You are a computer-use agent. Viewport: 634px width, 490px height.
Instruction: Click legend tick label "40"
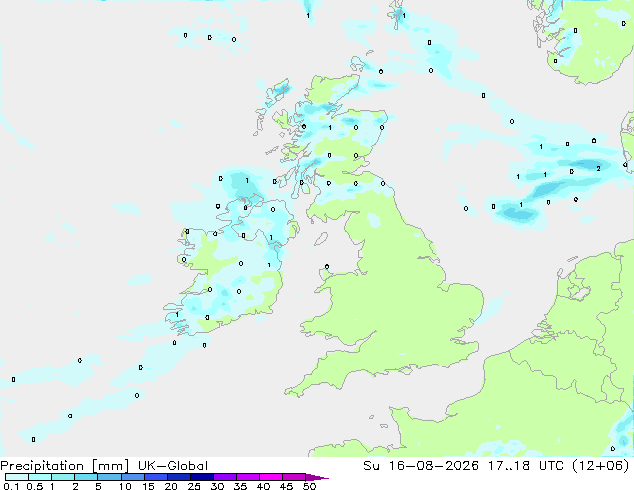tap(263, 486)
